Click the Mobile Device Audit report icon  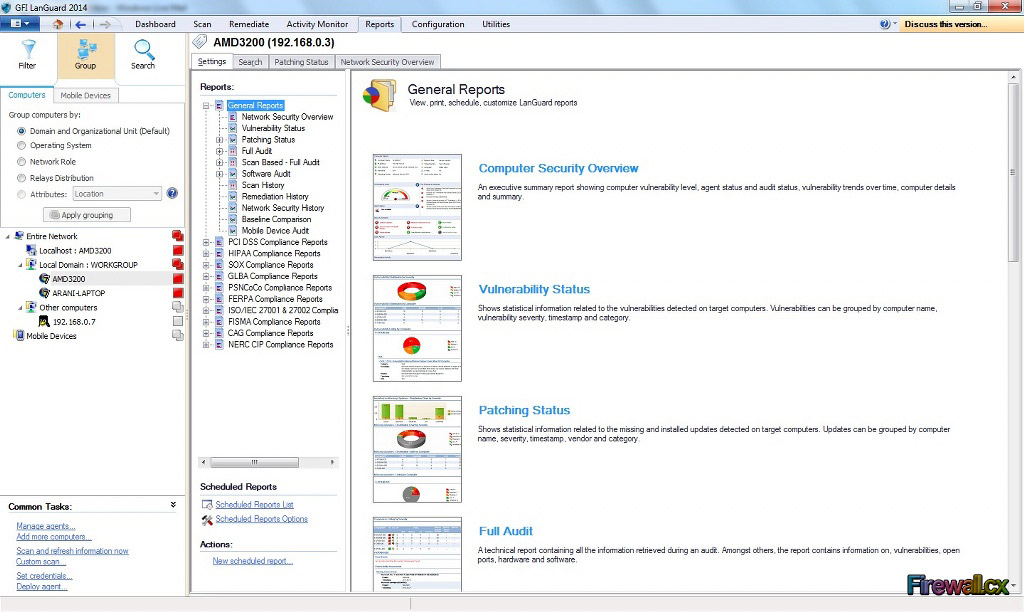(x=232, y=231)
